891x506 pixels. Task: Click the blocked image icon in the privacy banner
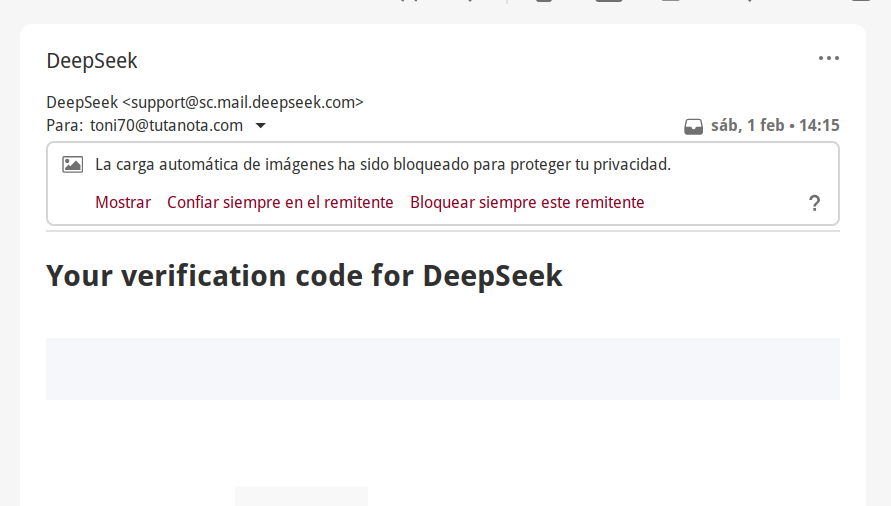[x=72, y=165]
